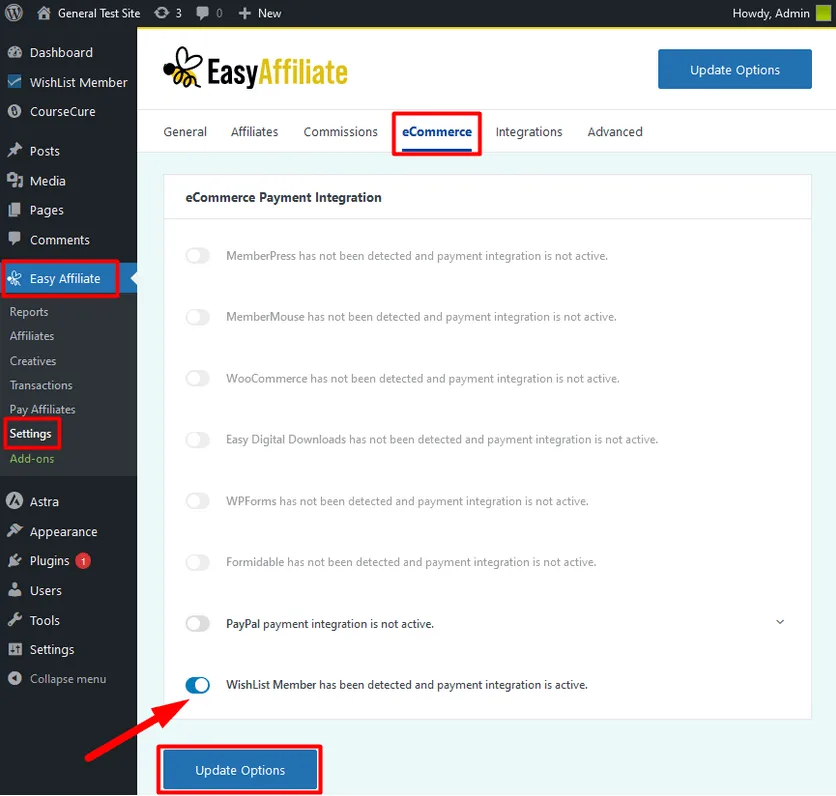Open the home icon for General Test Site
This screenshot has width=836, height=796.
(x=44, y=13)
